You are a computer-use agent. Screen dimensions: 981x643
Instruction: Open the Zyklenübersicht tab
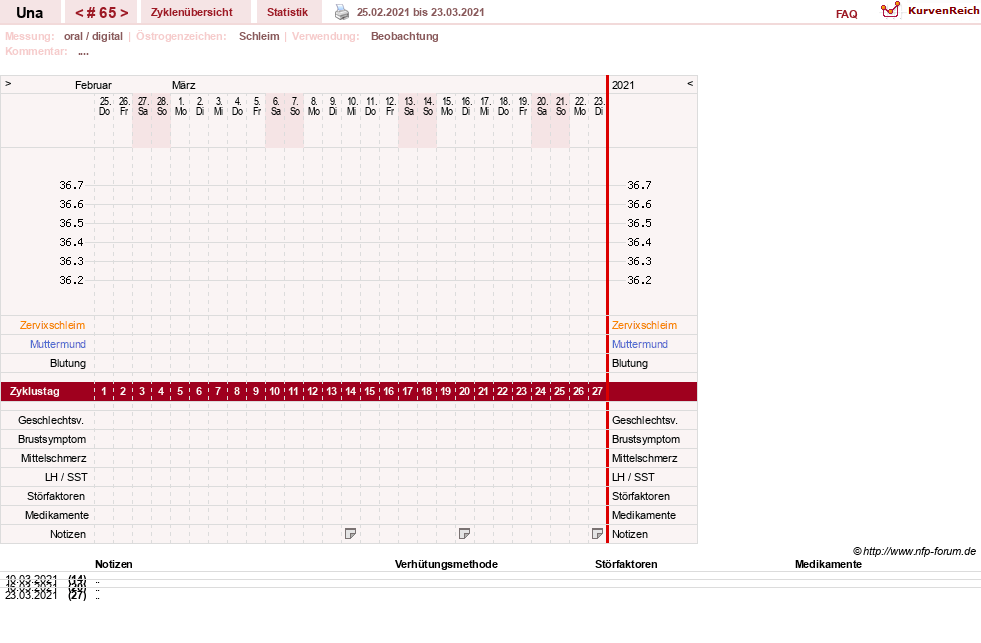pyautogui.click(x=191, y=12)
